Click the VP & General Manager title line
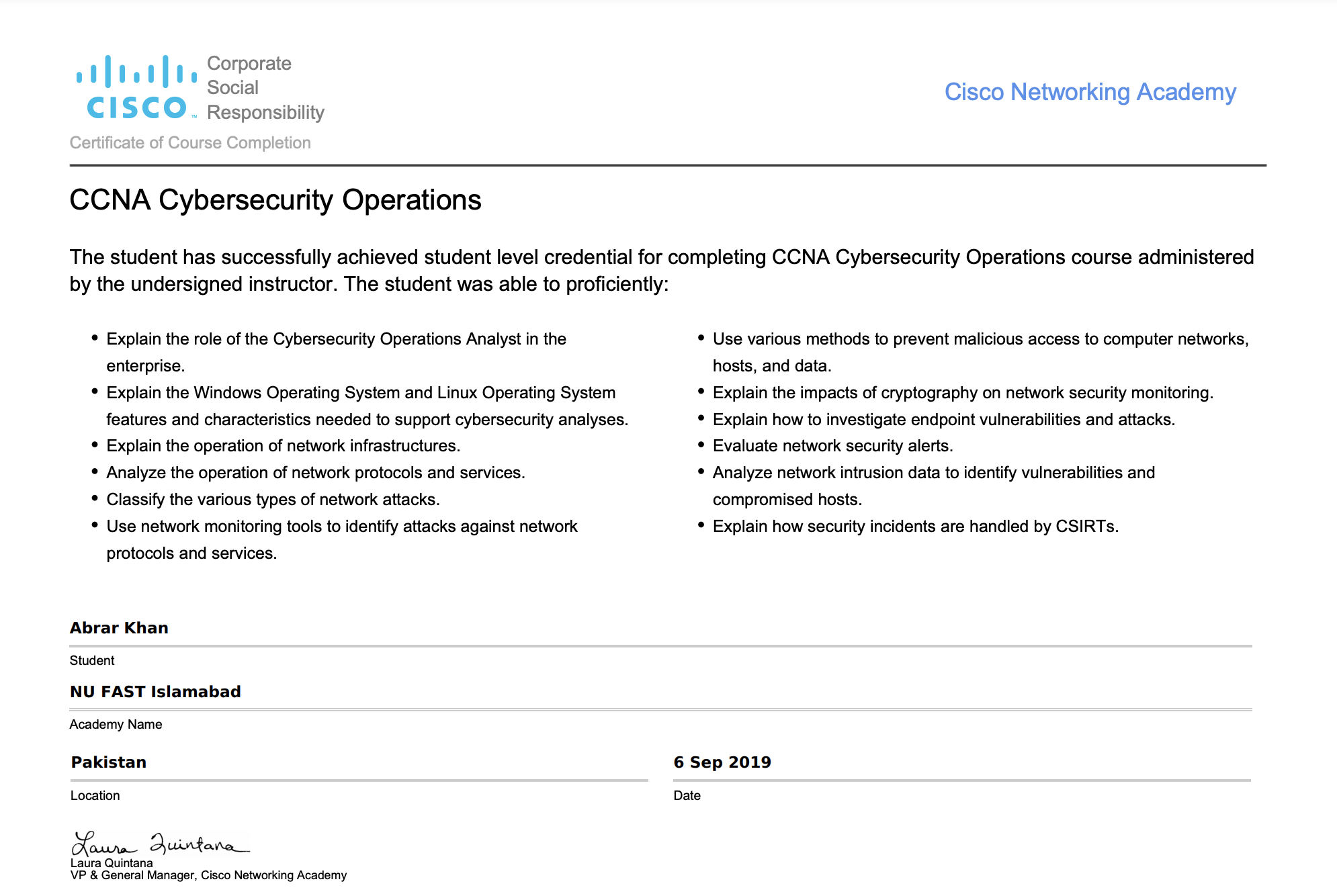Screen dimensions: 1337x896 point(208,875)
